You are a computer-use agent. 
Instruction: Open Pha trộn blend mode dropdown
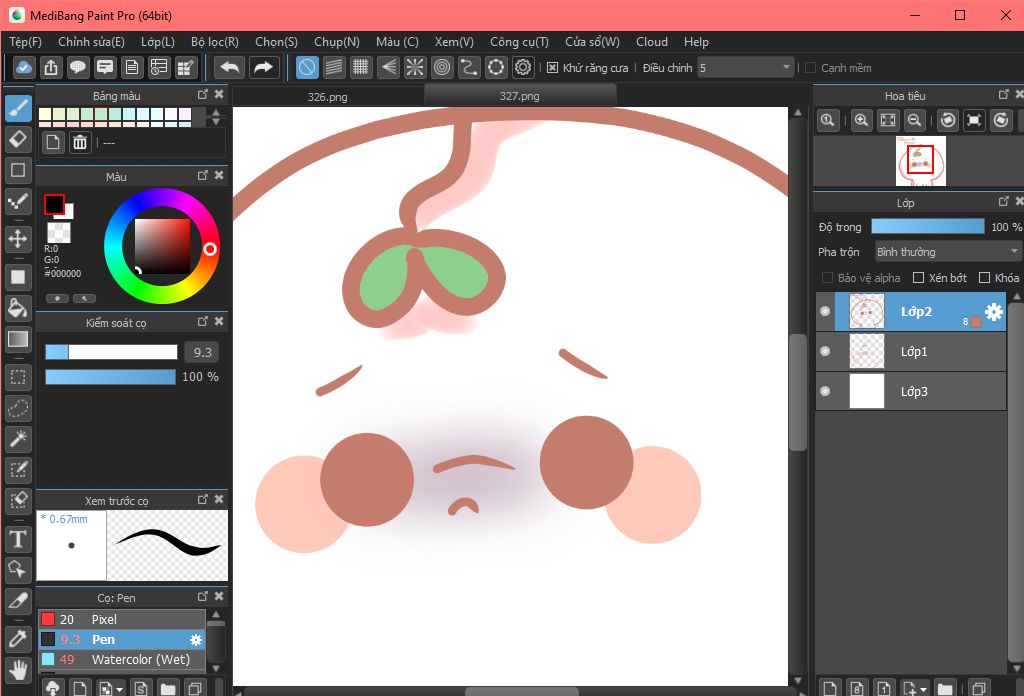coord(948,252)
